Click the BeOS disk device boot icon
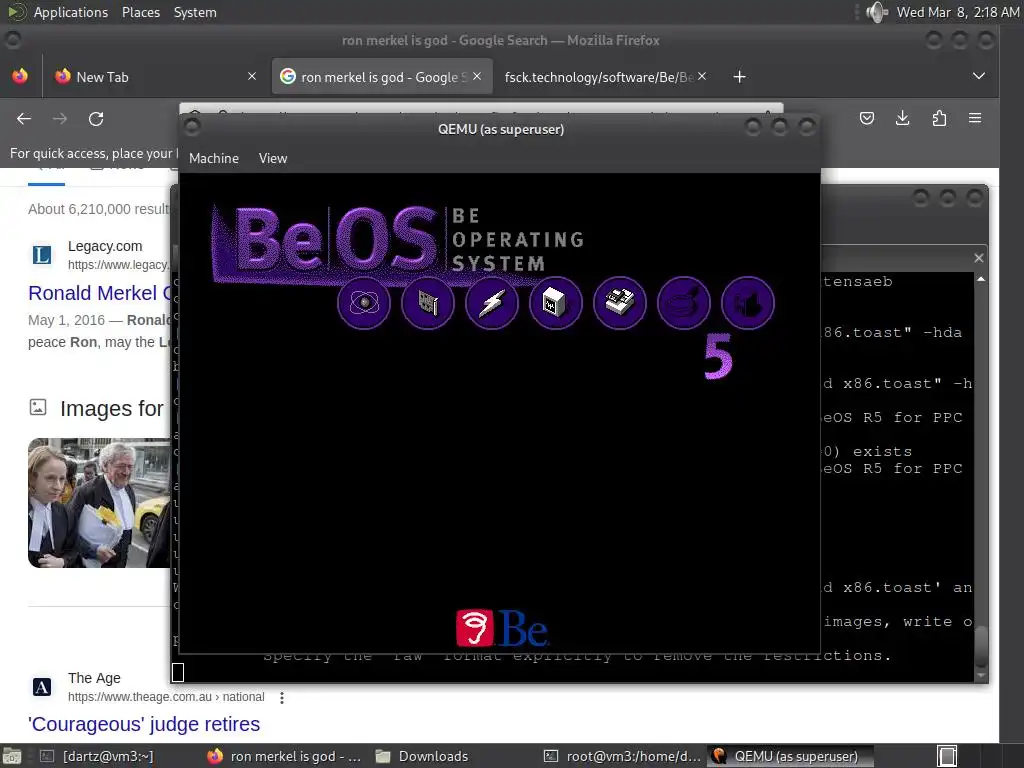This screenshot has width=1024, height=768. pyautogui.click(x=556, y=303)
